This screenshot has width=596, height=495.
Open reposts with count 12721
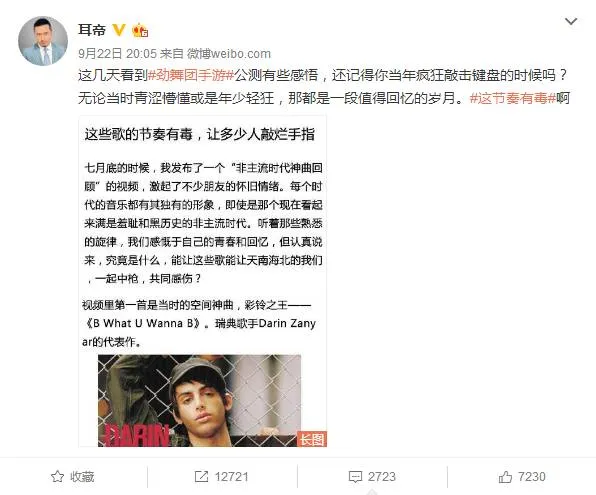222,476
